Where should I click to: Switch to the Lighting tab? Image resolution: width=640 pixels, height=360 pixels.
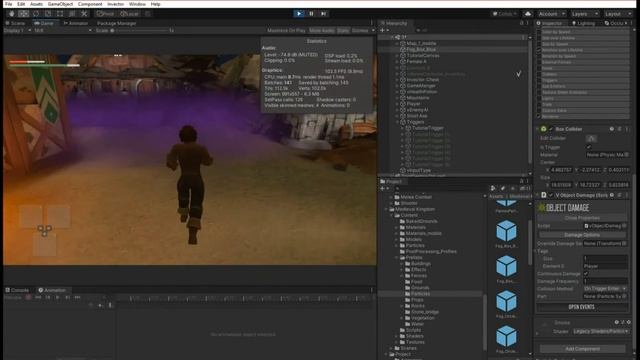pyautogui.click(x=584, y=23)
